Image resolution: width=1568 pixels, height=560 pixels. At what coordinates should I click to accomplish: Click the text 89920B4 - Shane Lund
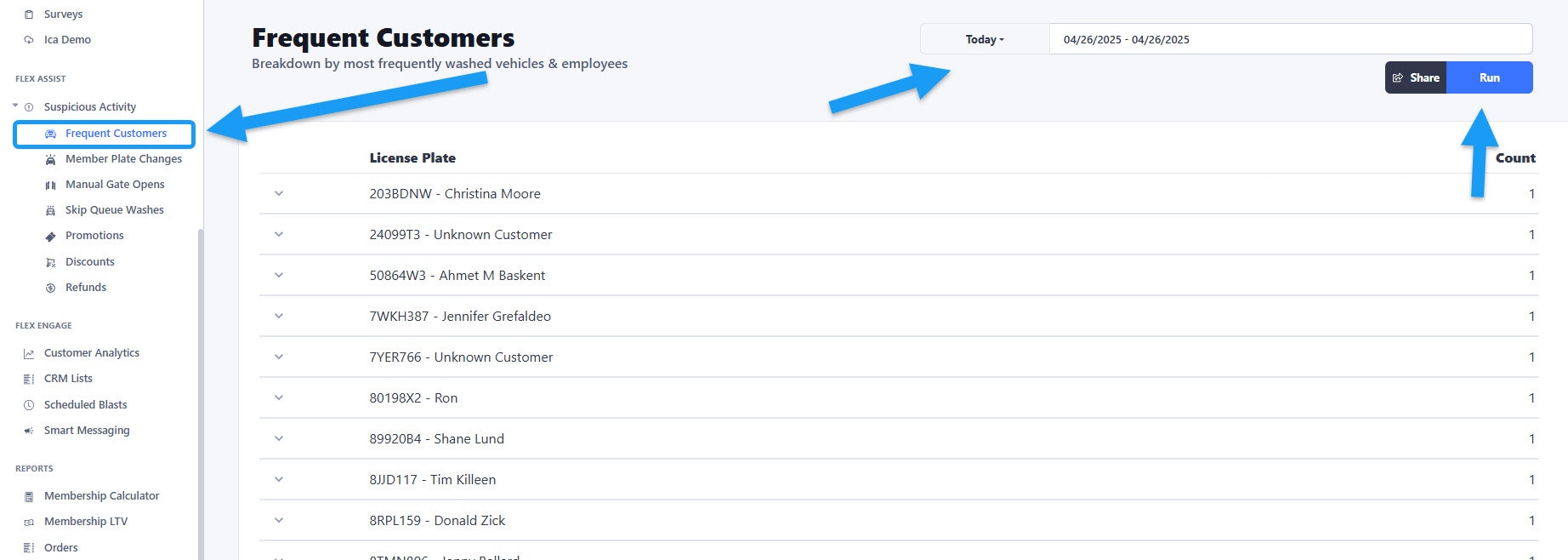point(437,439)
